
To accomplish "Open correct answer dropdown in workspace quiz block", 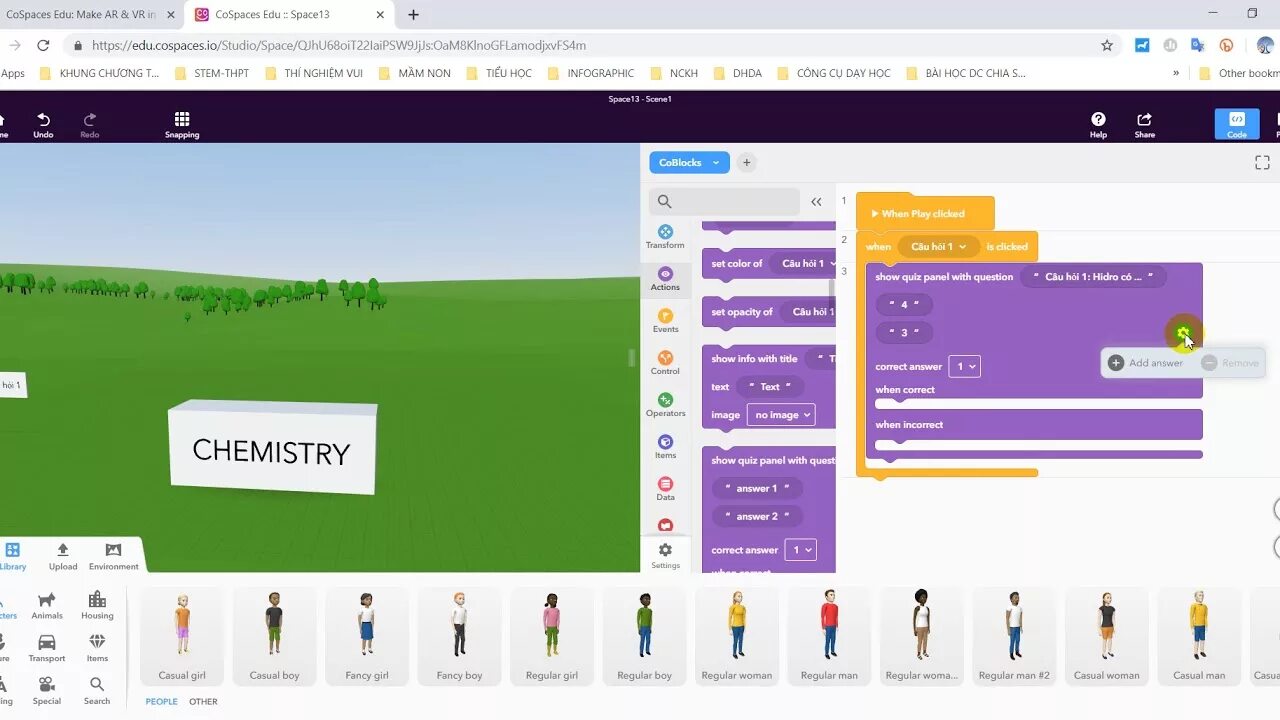I will (x=964, y=366).
